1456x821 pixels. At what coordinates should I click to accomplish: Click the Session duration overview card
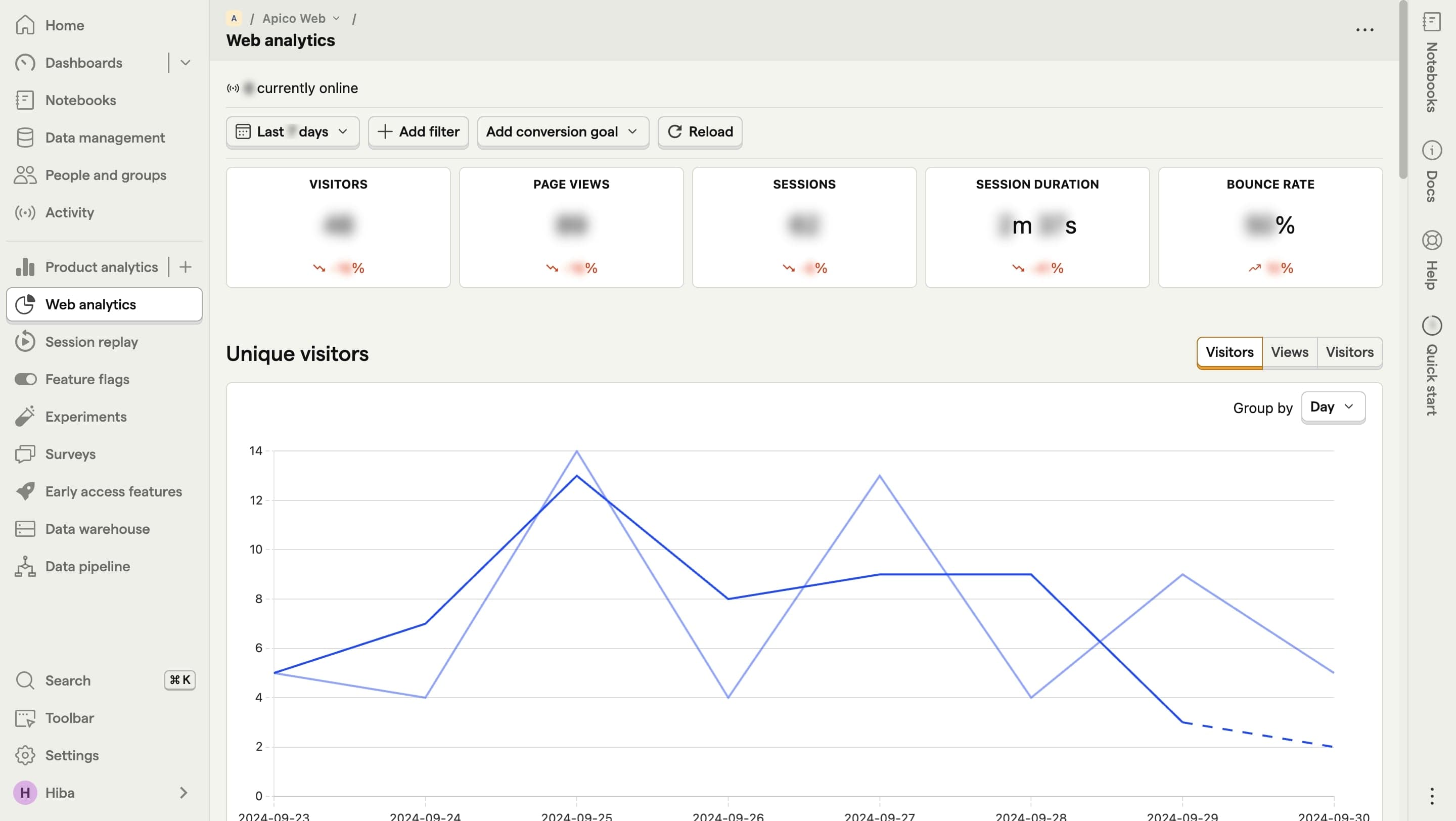pyautogui.click(x=1037, y=227)
